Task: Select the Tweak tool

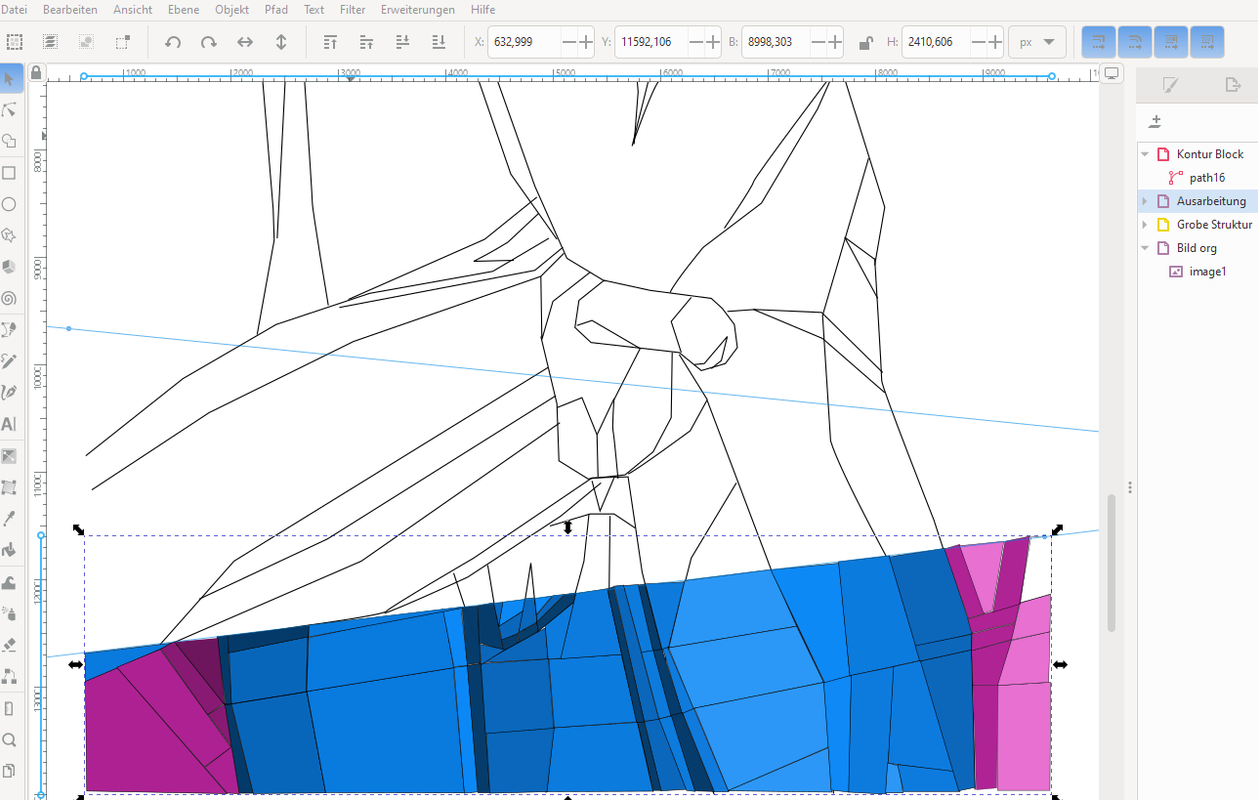Action: tap(9, 582)
